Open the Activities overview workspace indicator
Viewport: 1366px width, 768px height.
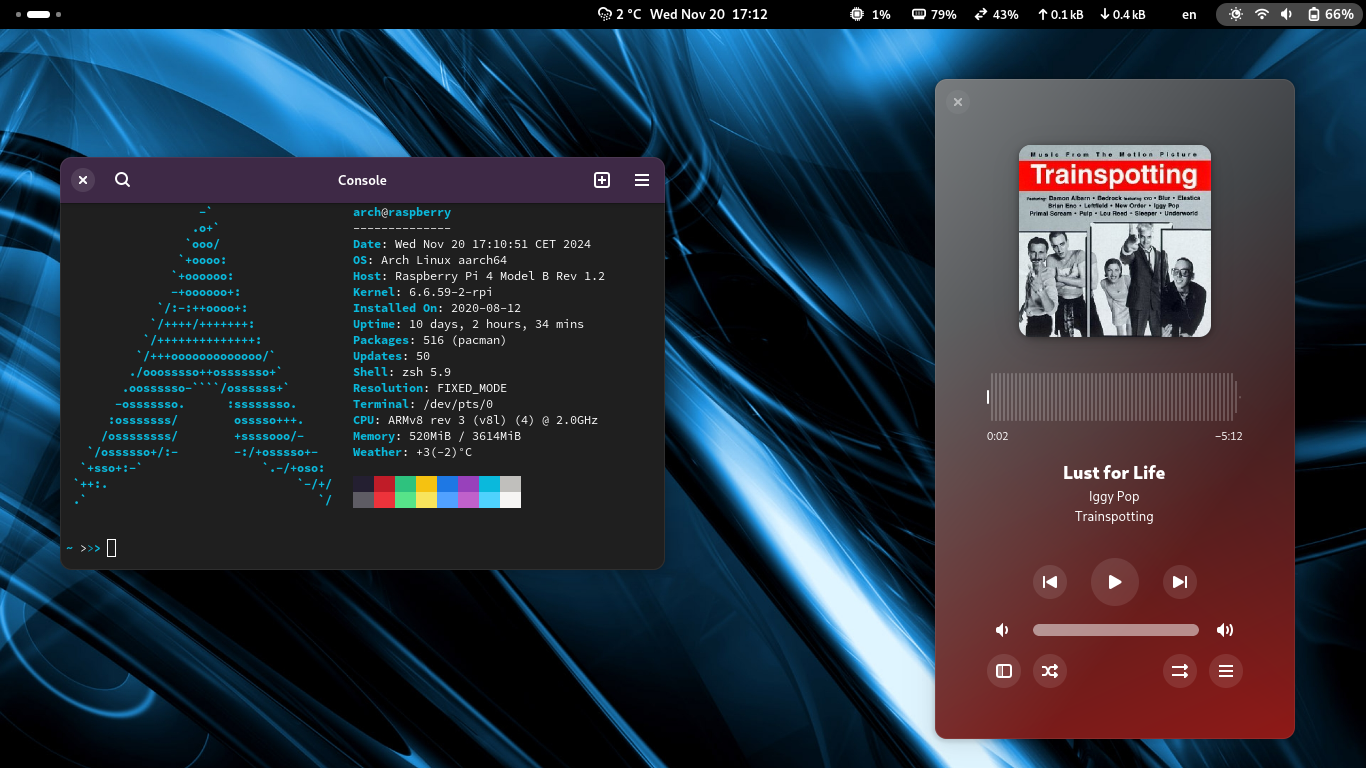(x=39, y=14)
